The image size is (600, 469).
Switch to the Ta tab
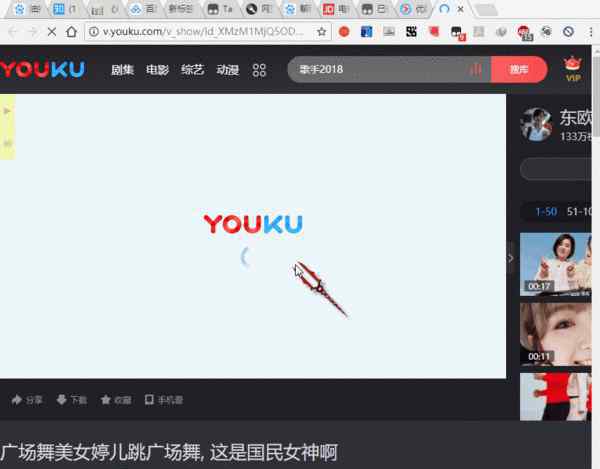(220, 9)
